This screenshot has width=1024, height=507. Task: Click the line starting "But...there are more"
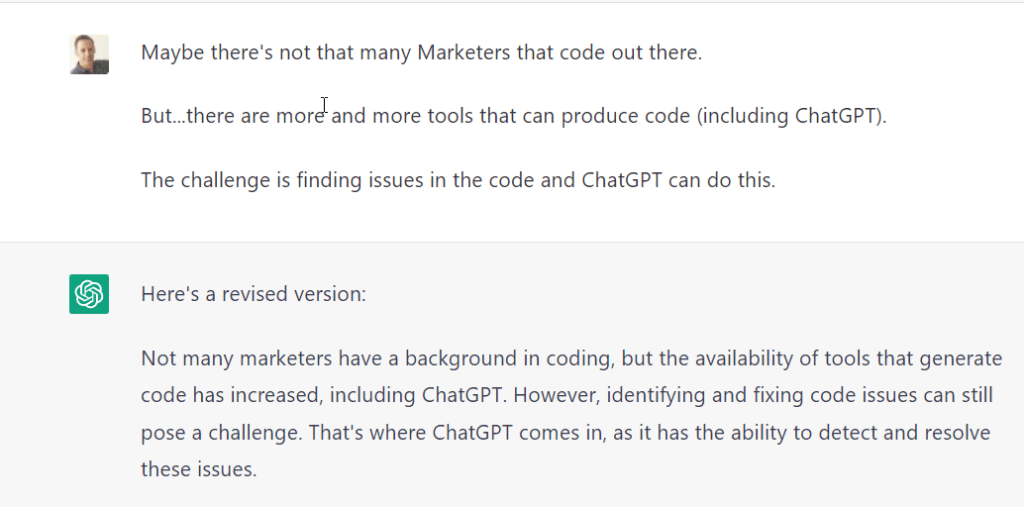coord(513,116)
